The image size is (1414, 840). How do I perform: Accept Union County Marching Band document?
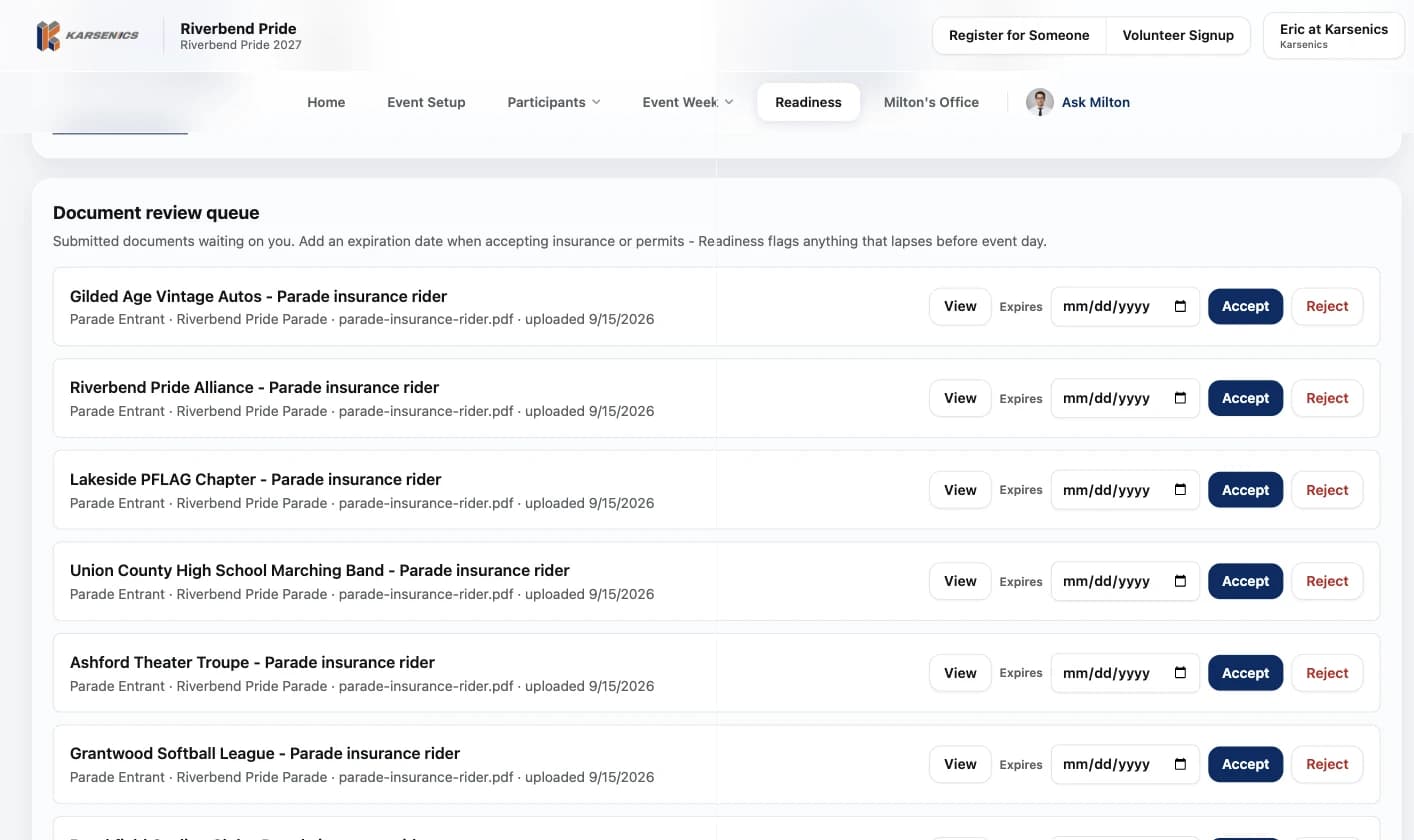click(1245, 581)
